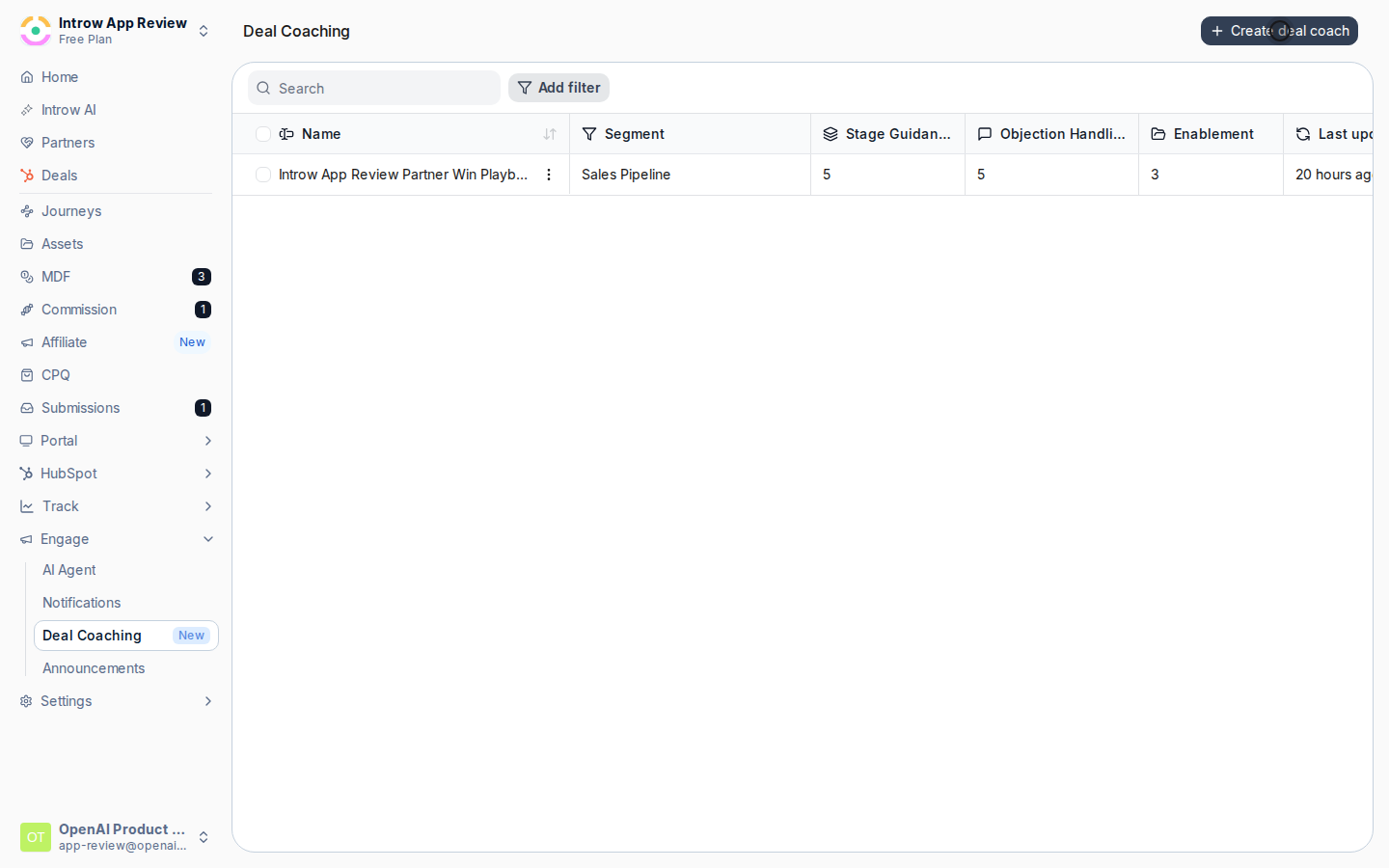The image size is (1389, 868).
Task: Click the MDF badge showing 3
Action: coord(201,277)
